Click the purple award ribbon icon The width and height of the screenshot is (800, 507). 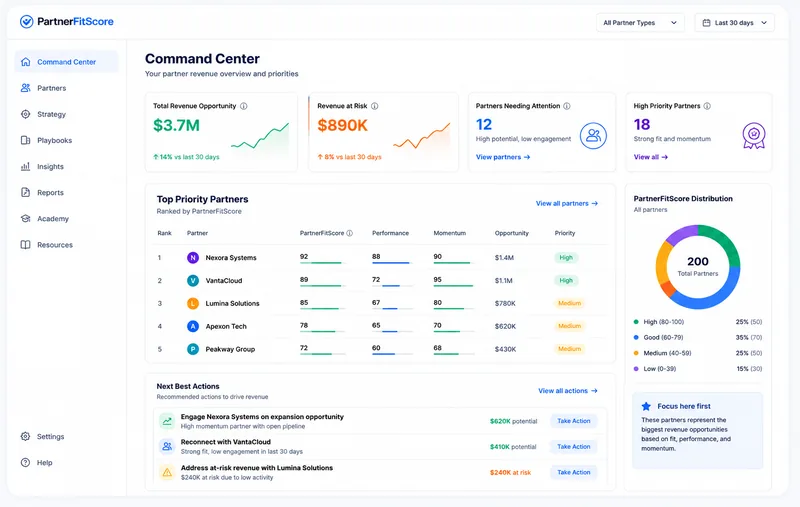coord(754,136)
